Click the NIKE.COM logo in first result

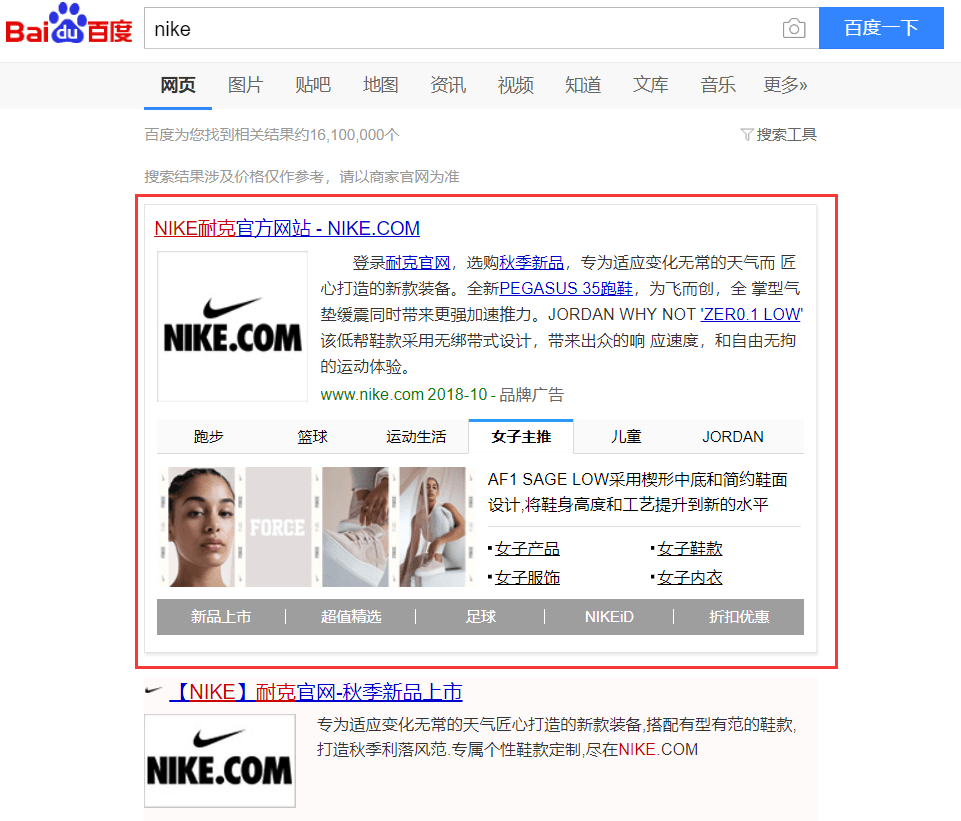click(232, 327)
